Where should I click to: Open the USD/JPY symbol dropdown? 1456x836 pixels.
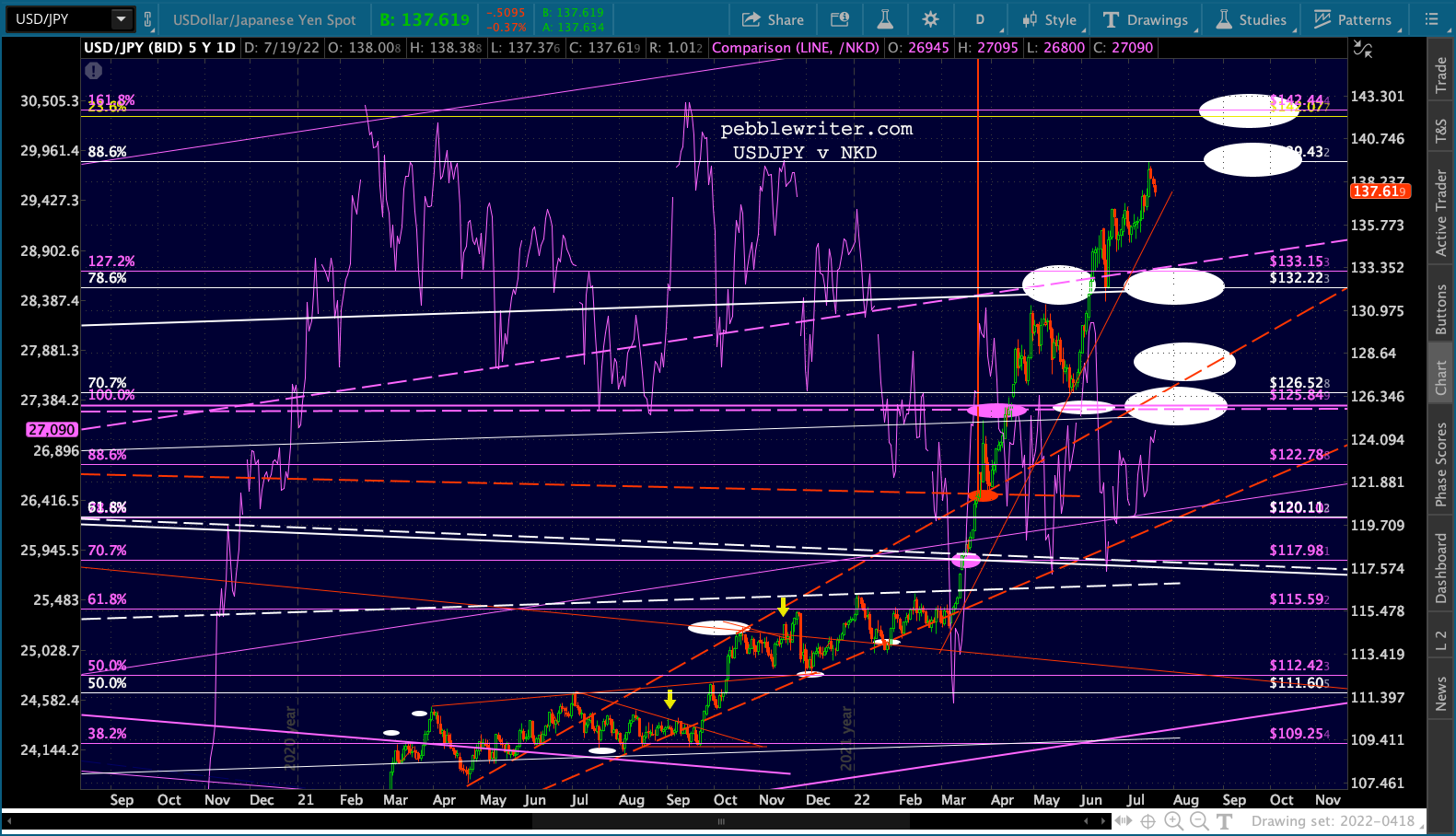click(122, 19)
